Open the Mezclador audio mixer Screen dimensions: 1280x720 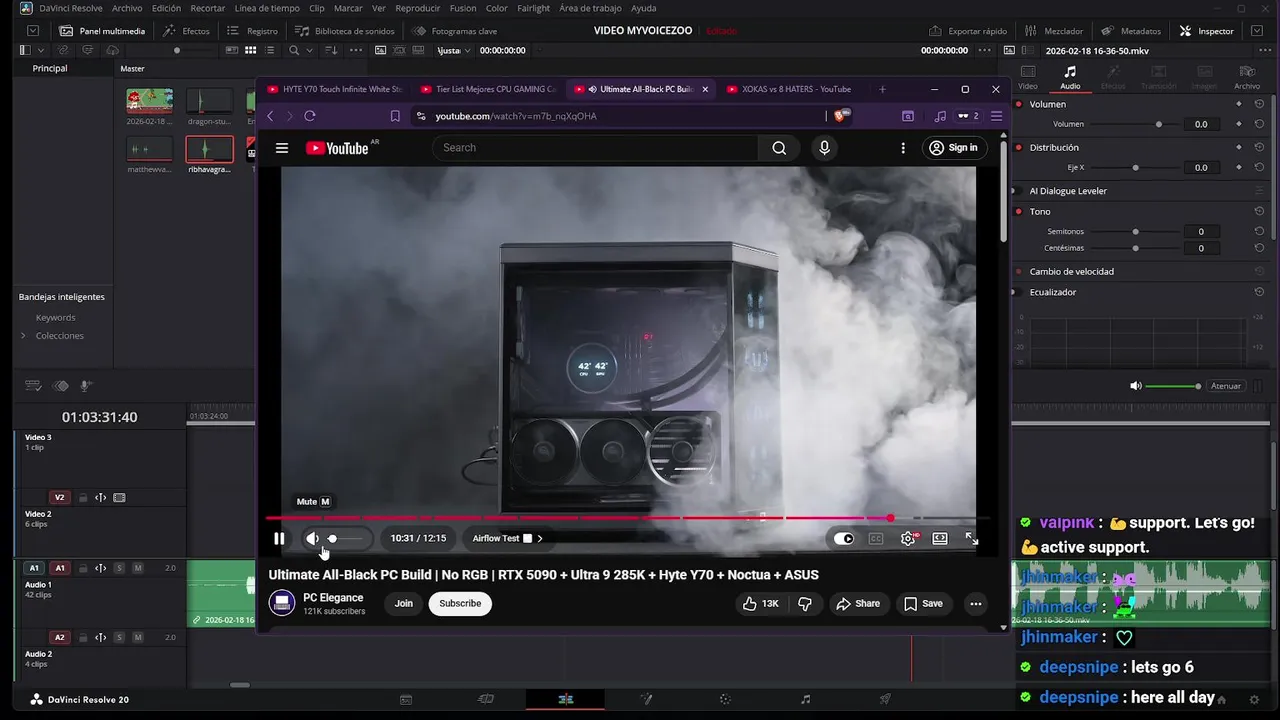click(x=1053, y=31)
